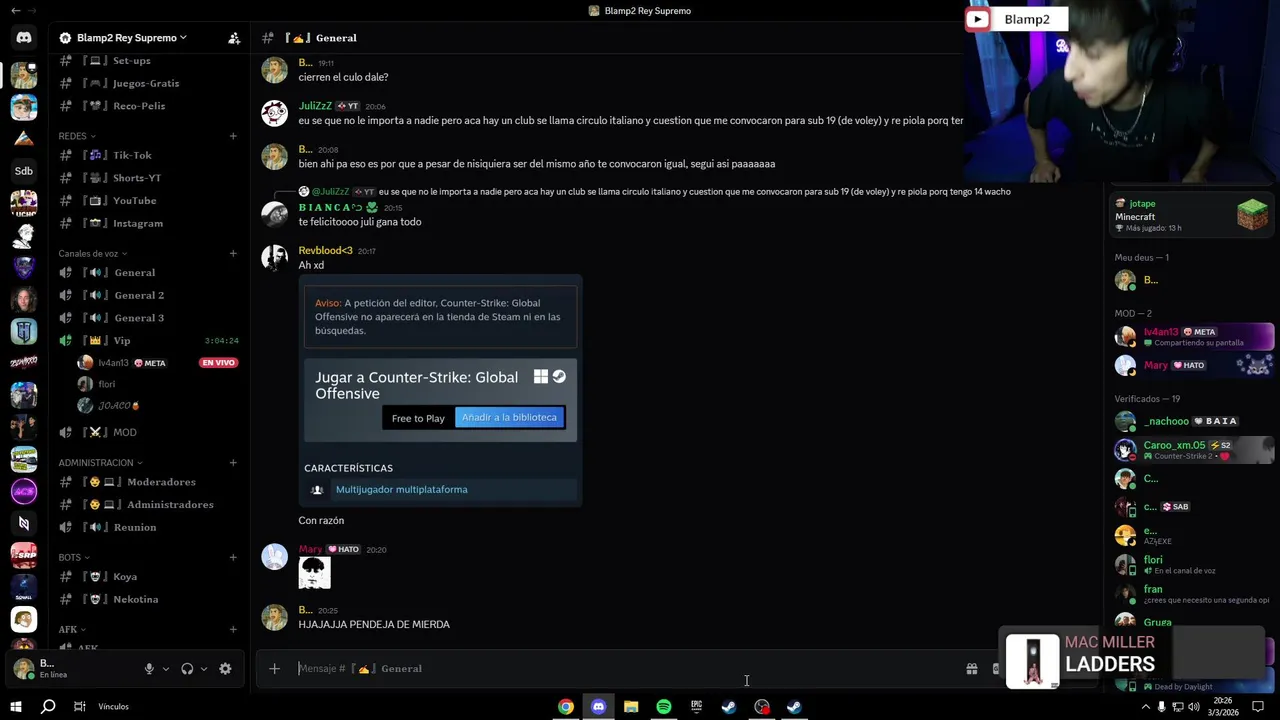The width and height of the screenshot is (1280, 720).
Task: Click the Windows platform icon in the embed
Action: (x=541, y=377)
